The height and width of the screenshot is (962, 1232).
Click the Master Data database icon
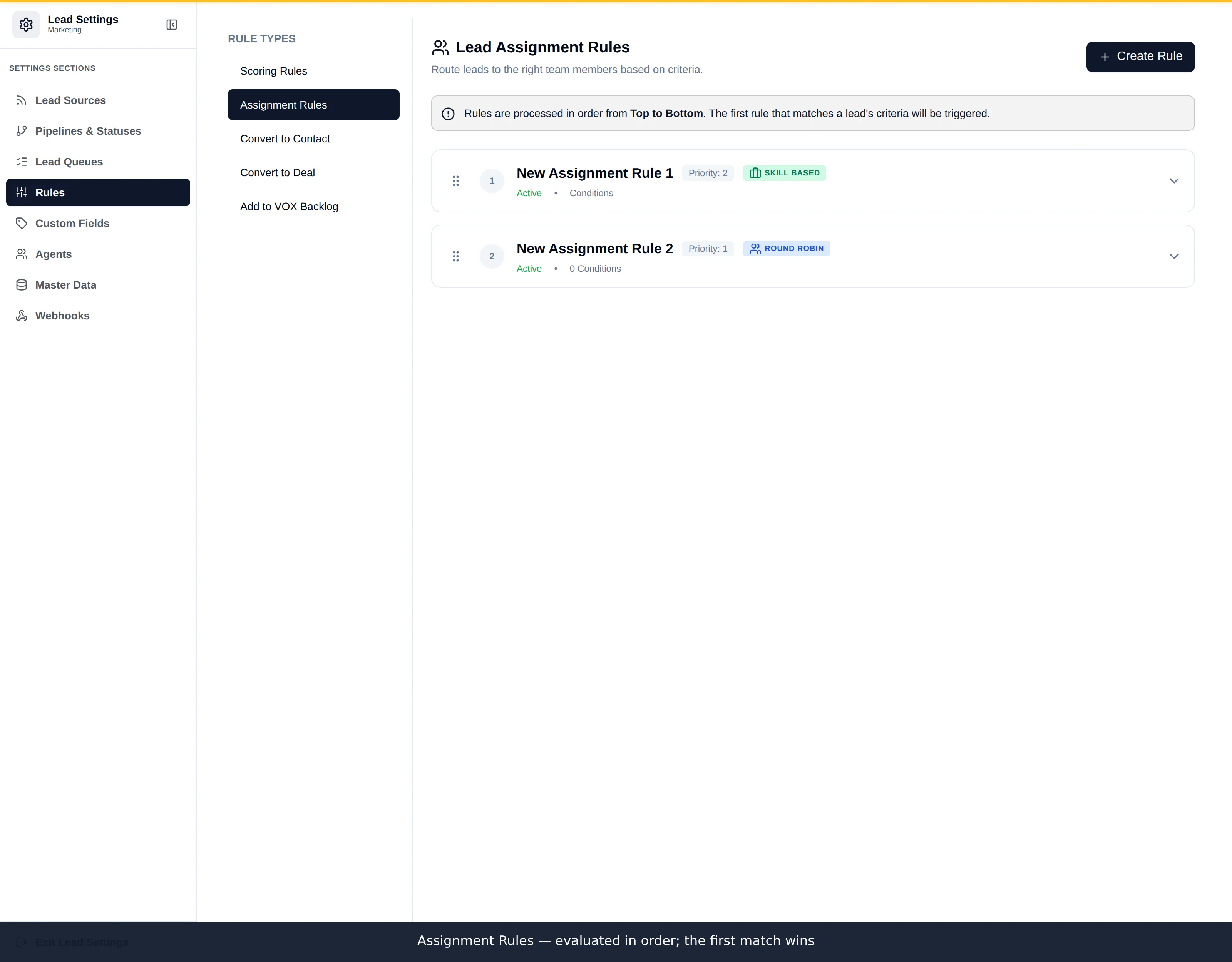pos(22,285)
